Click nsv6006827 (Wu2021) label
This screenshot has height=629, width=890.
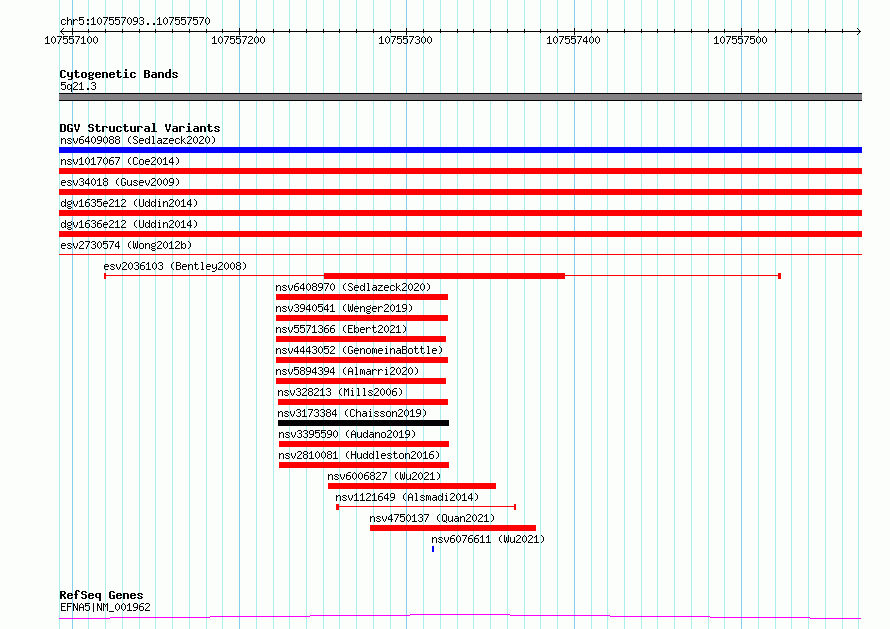point(384,476)
